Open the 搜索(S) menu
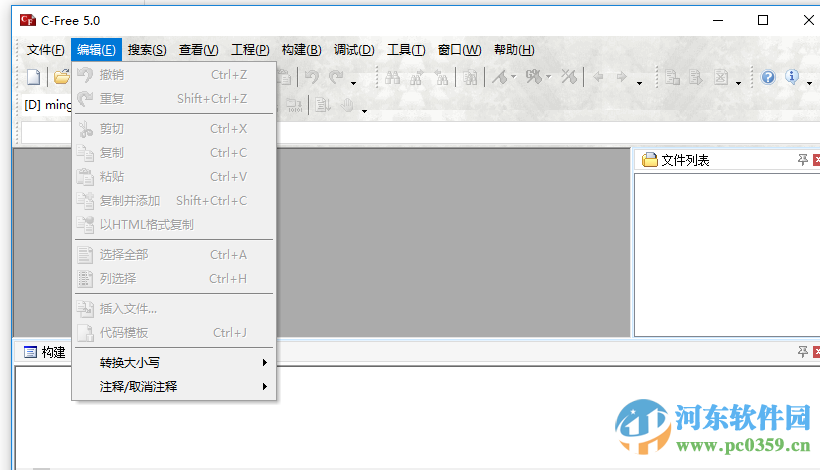Viewport: 820px width, 470px height. [x=147, y=50]
